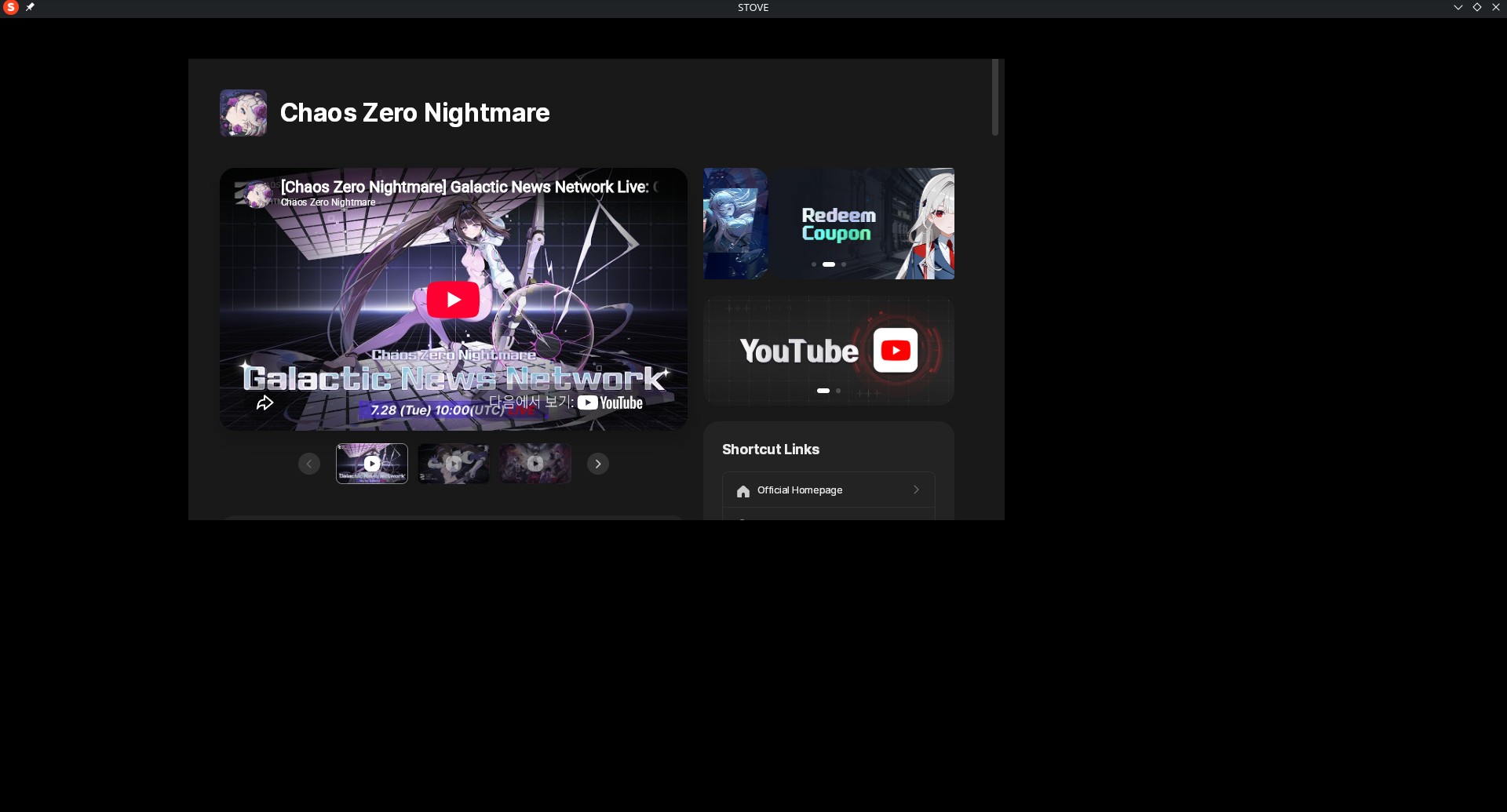Open the video via the YouTube logo link
Image resolution: width=1507 pixels, height=812 pixels.
611,403
